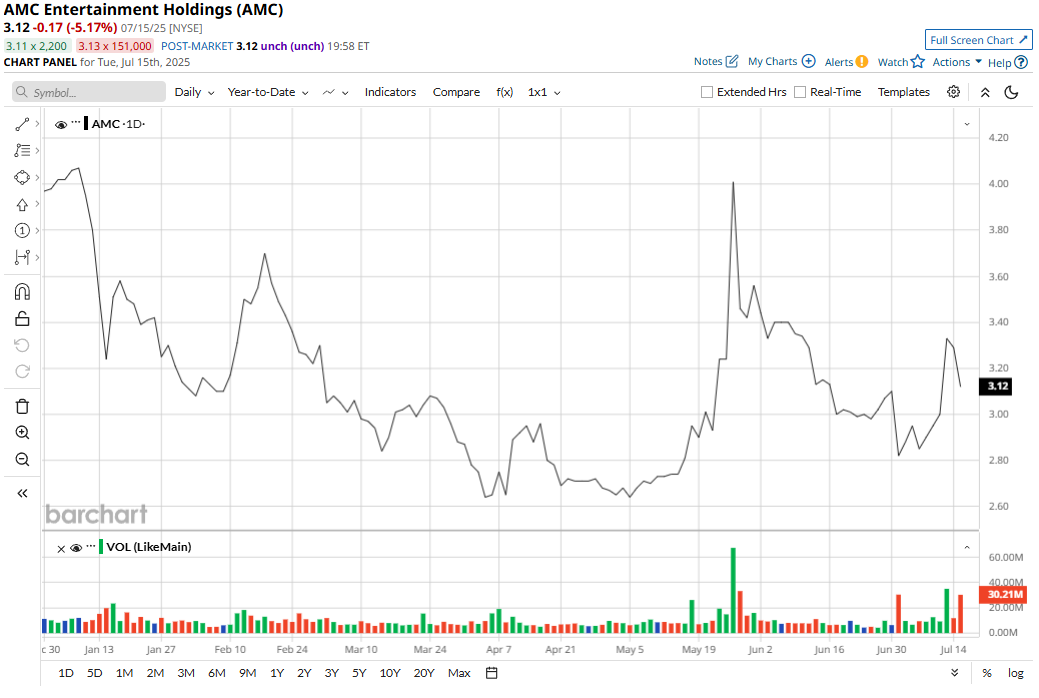This screenshot has width=1039, height=698.
Task: Click the 3.12 current price label
Action: (995, 386)
